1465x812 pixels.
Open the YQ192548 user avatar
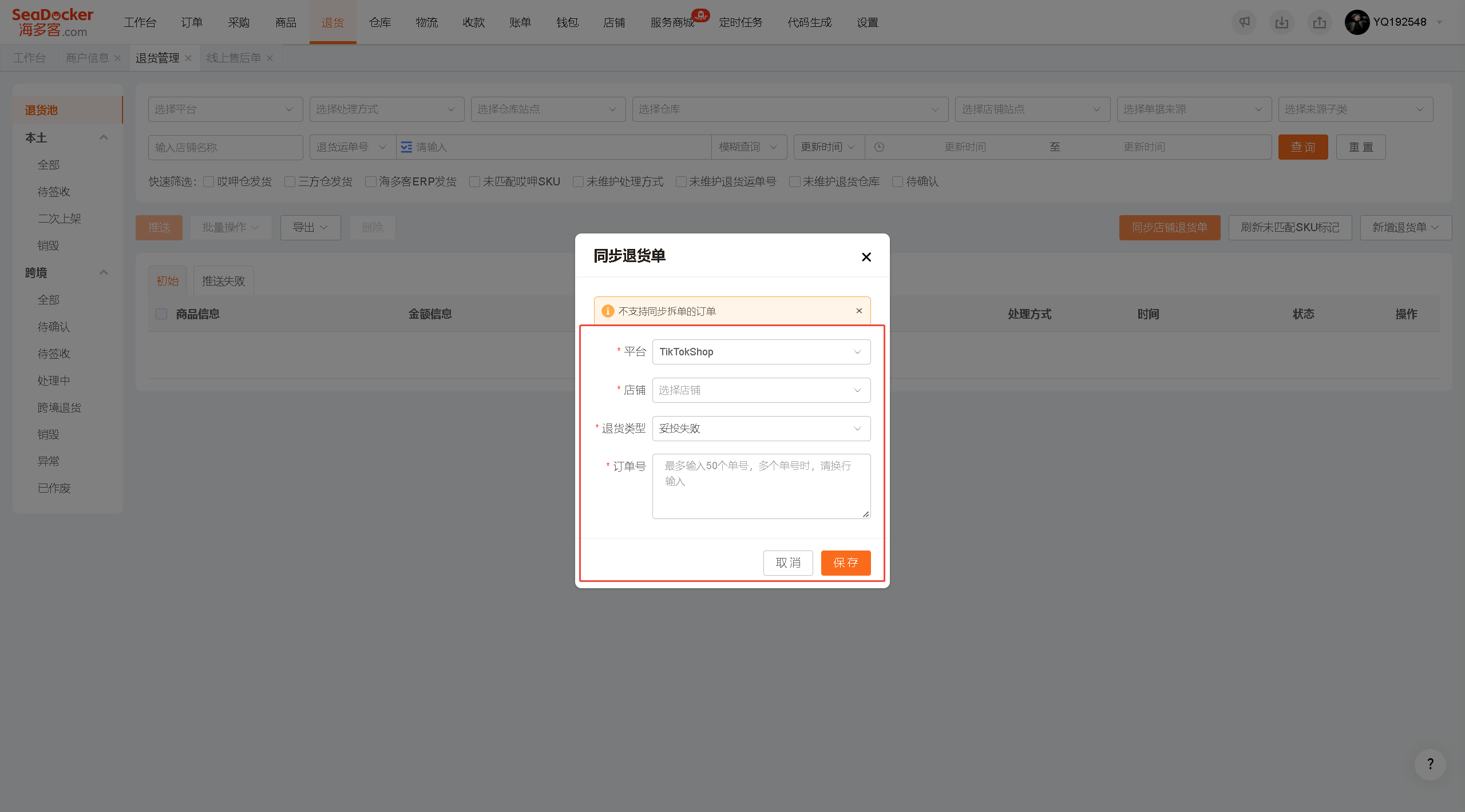point(1357,22)
